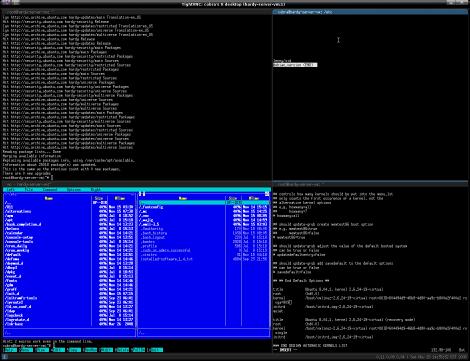
Task: Open the Left pull-down menu in Midnight Commander
Action: pyautogui.click(x=11, y=189)
